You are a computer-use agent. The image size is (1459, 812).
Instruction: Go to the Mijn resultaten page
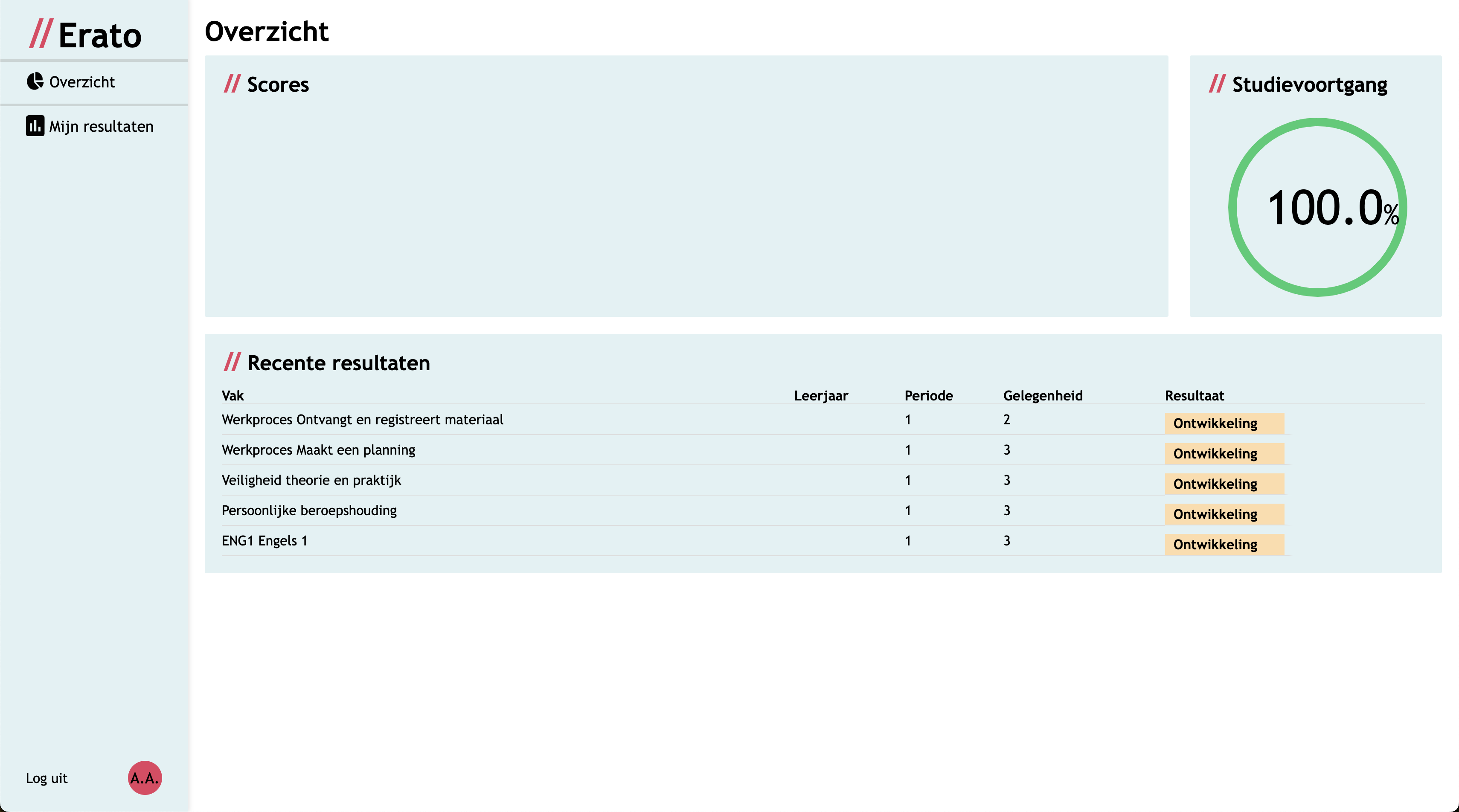(x=101, y=126)
